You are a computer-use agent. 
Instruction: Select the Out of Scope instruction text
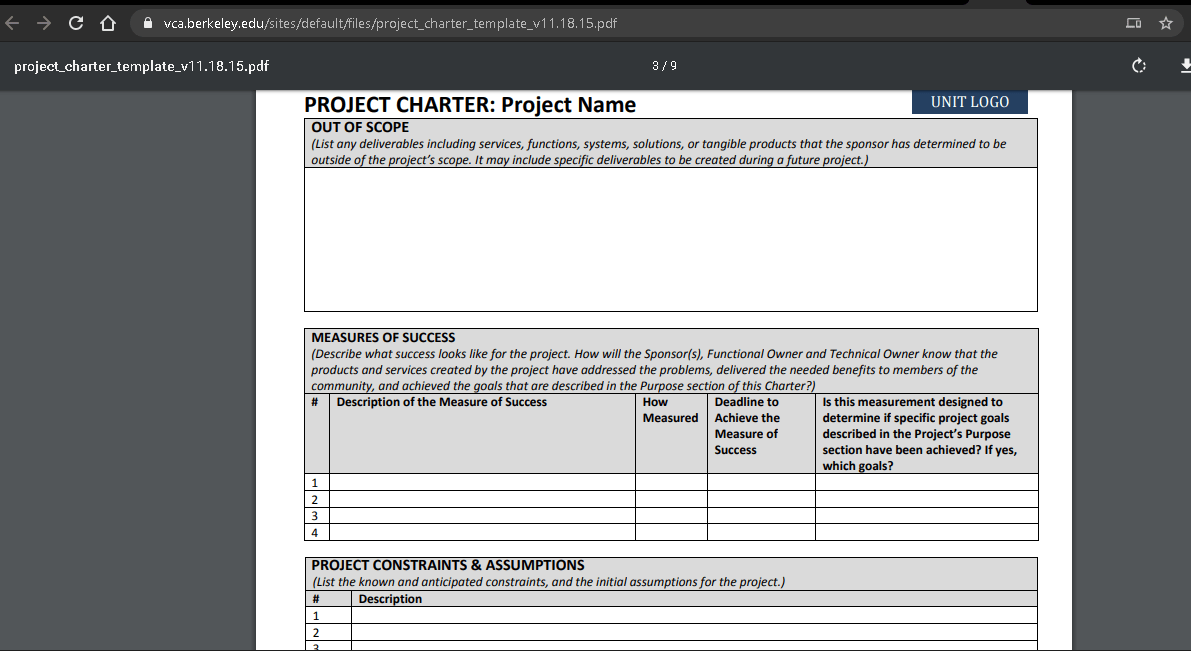tap(659, 152)
